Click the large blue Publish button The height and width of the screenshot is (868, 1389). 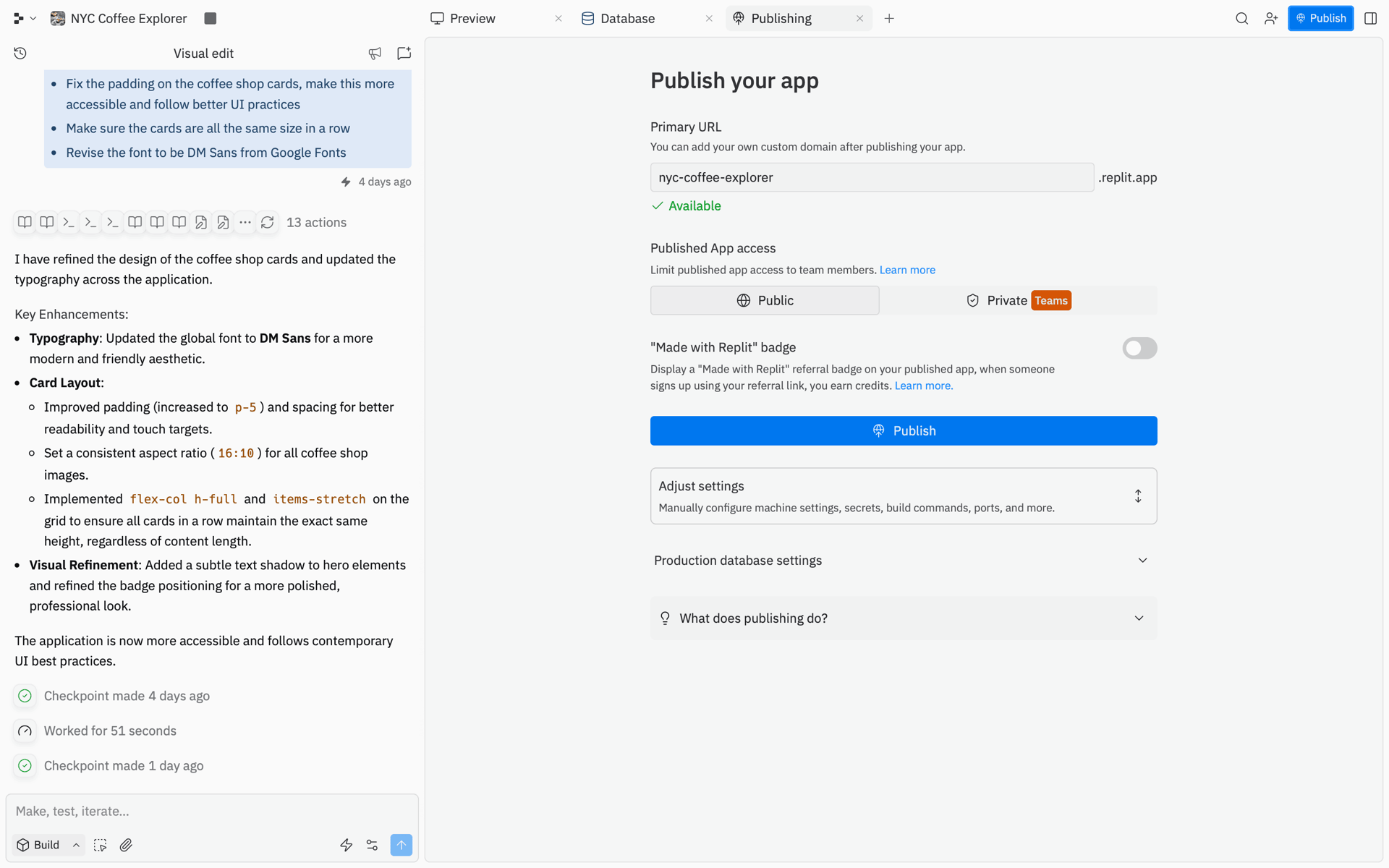[904, 431]
